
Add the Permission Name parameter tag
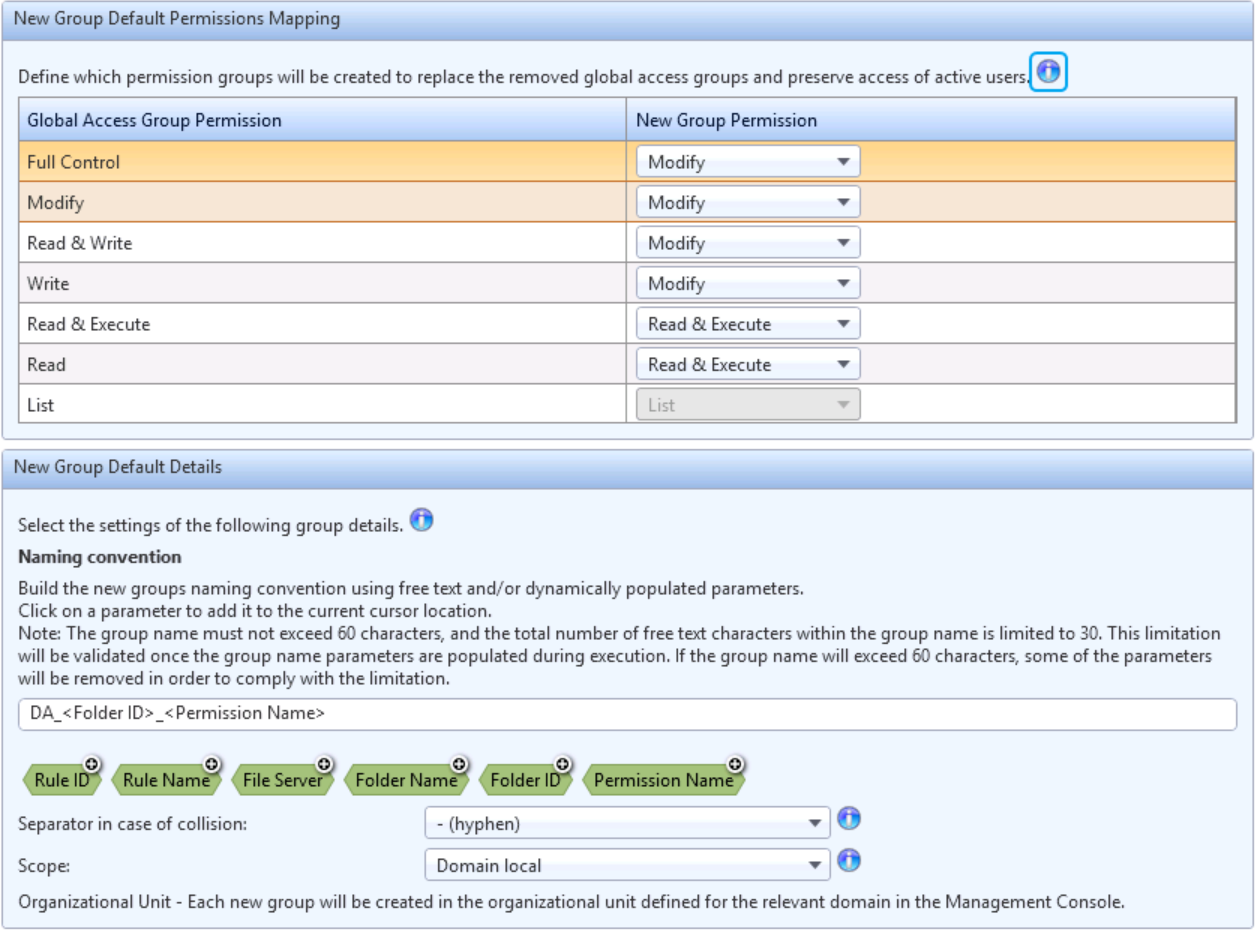[663, 780]
